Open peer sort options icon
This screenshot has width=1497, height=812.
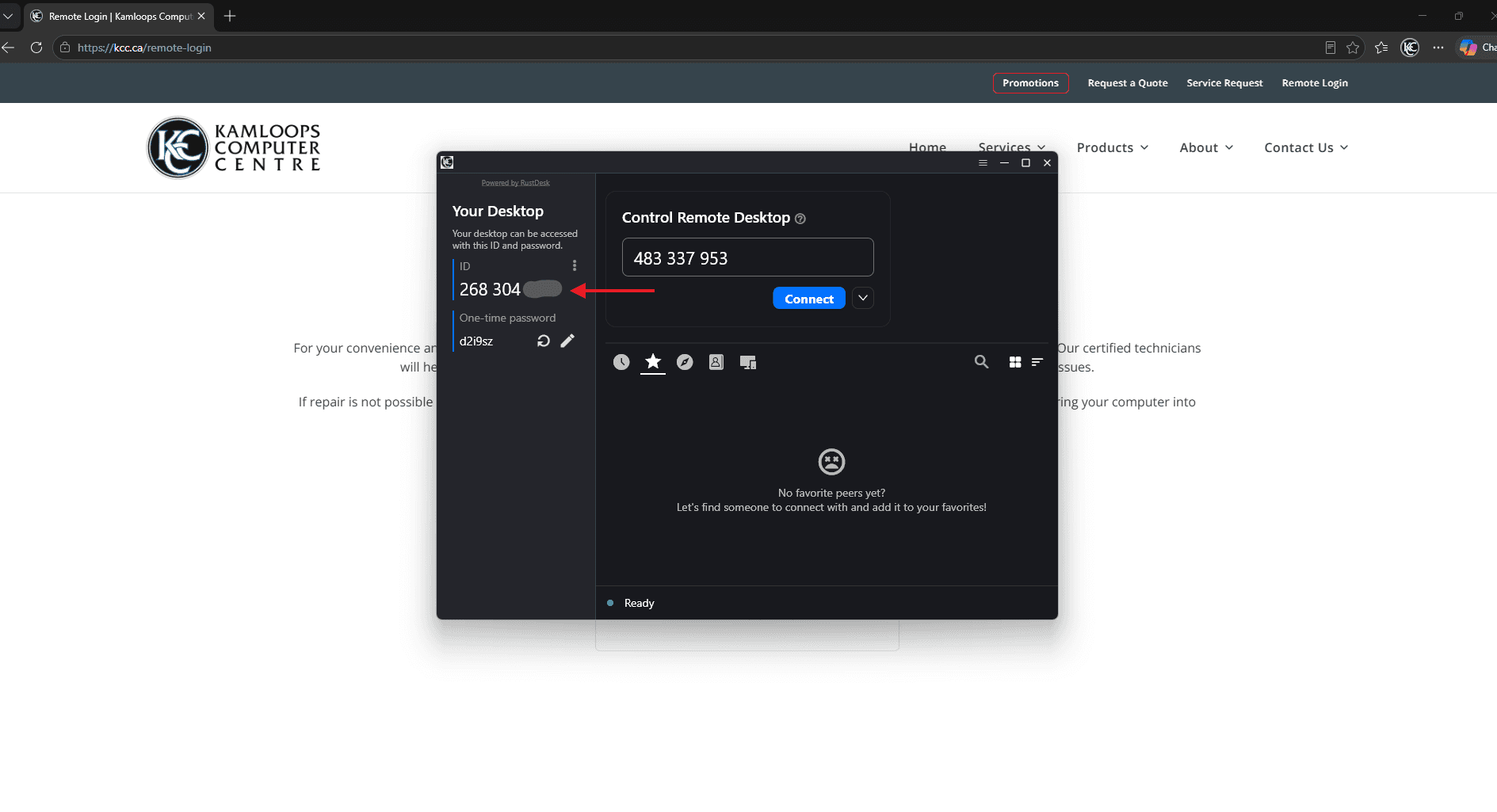[1037, 362]
